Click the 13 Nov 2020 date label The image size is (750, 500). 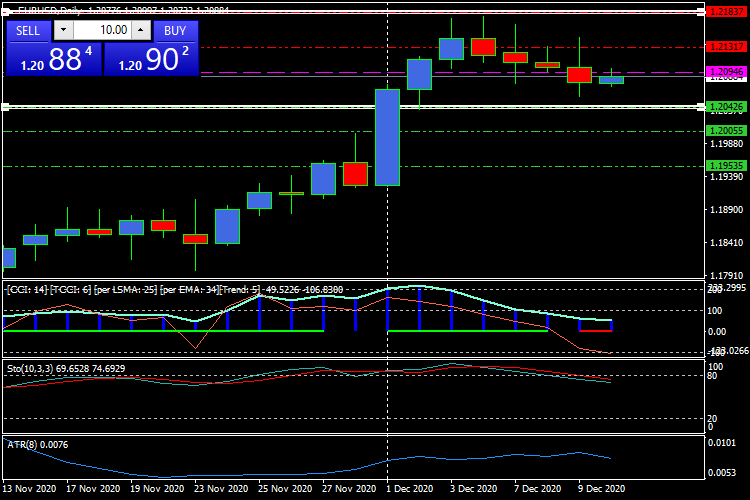pos(29,489)
